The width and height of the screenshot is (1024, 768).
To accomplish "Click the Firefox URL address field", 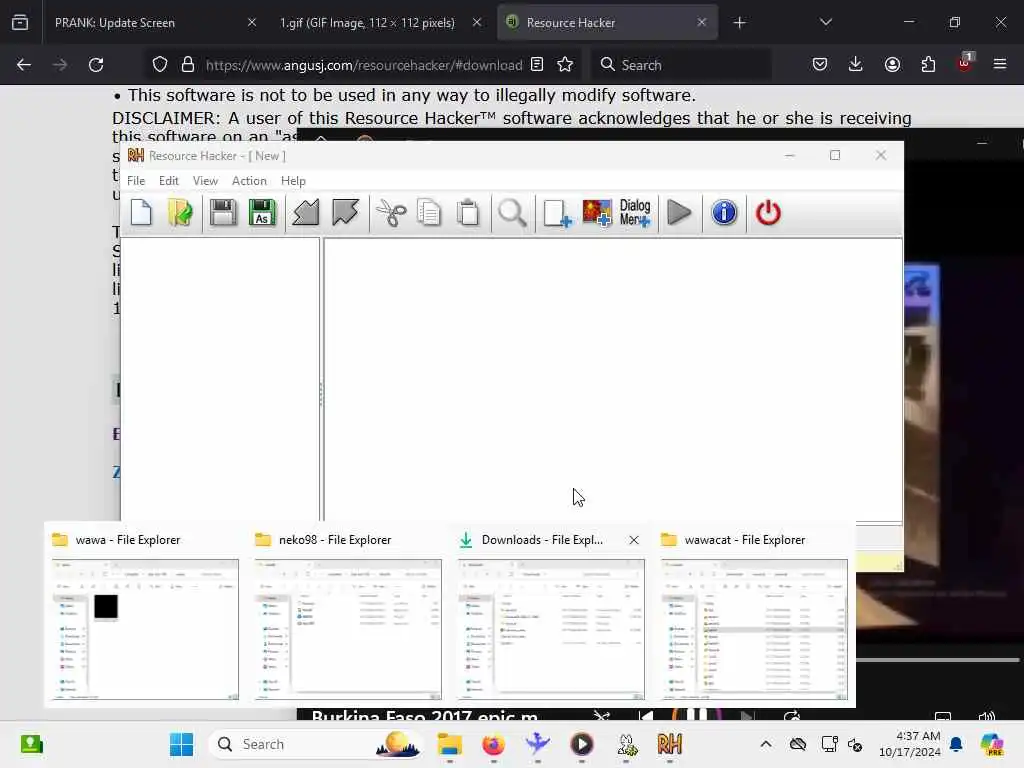I will (x=364, y=65).
